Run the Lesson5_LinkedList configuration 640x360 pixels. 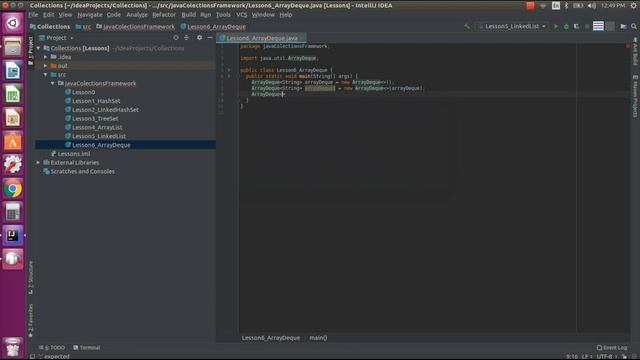tap(556, 27)
